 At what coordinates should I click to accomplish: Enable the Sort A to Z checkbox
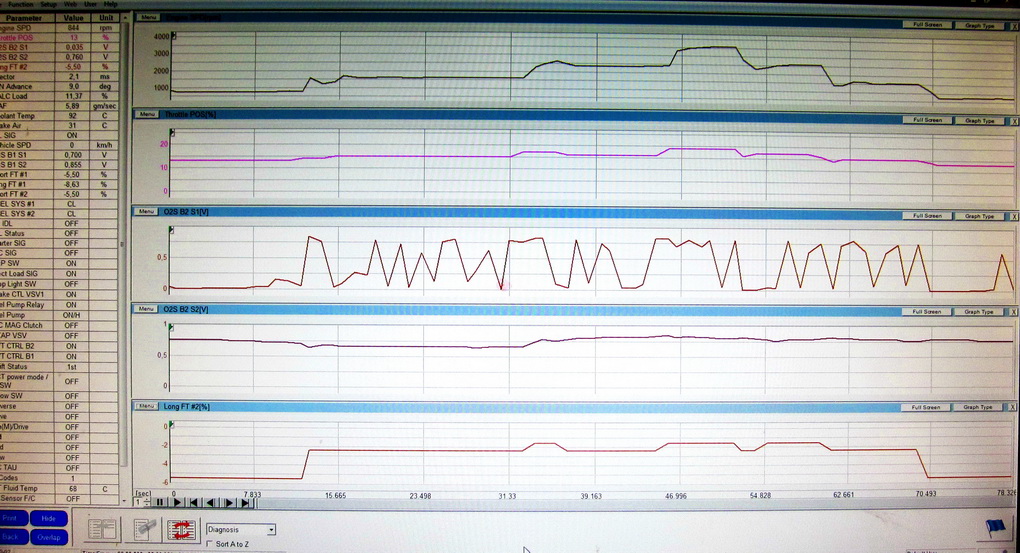(209, 544)
